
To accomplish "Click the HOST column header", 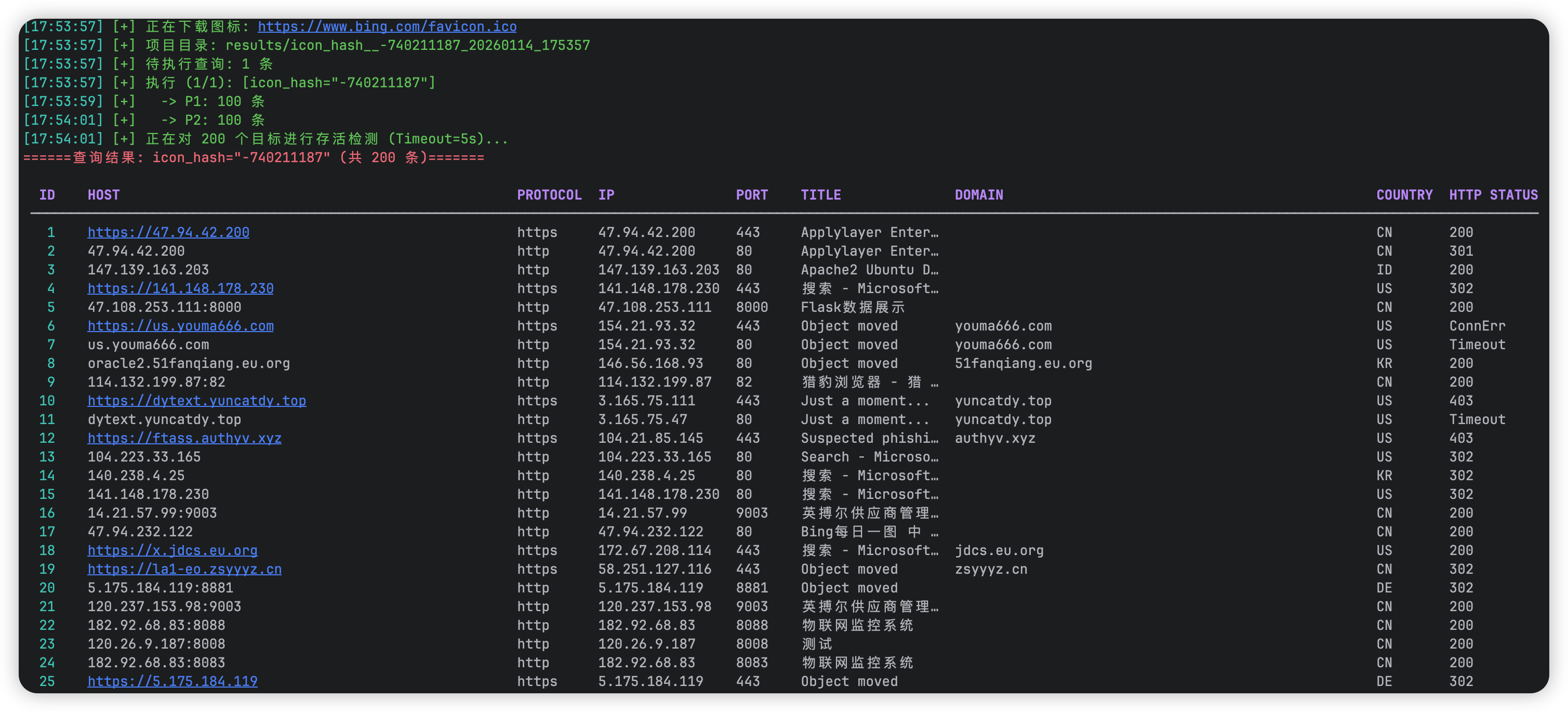I will [x=103, y=195].
